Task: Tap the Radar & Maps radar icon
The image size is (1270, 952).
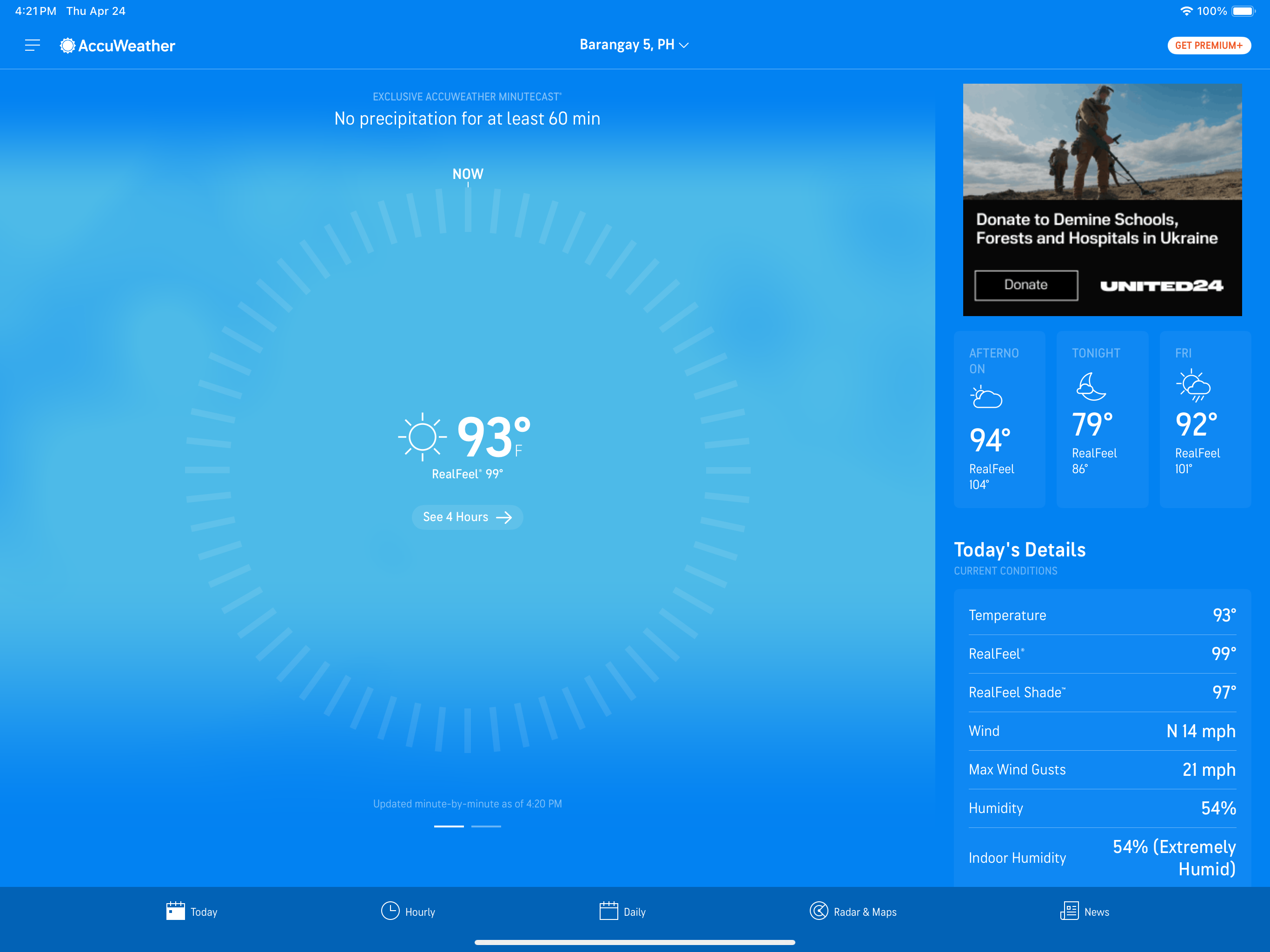Action: [x=819, y=911]
